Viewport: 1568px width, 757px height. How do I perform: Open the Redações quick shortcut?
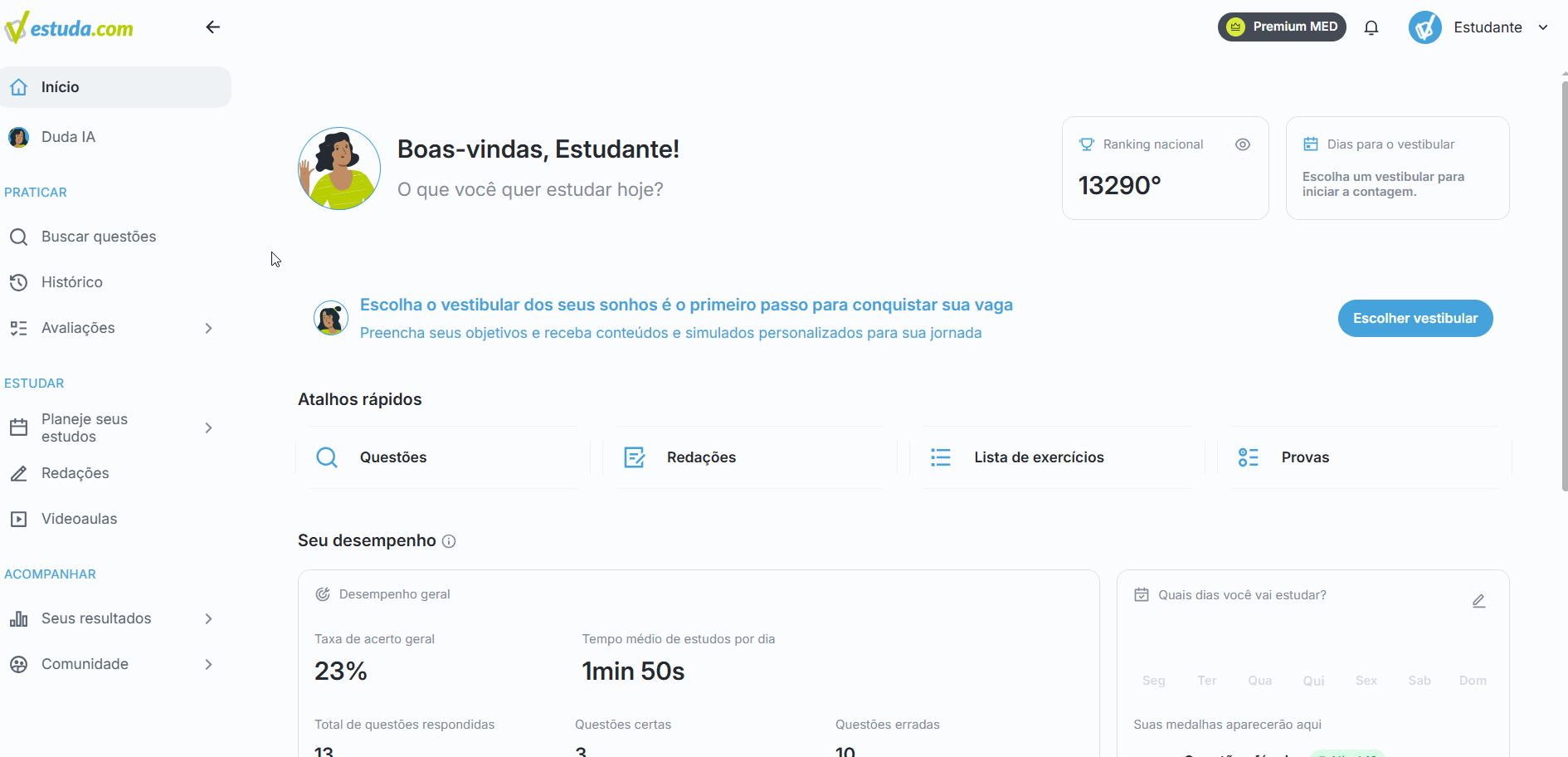(x=750, y=457)
